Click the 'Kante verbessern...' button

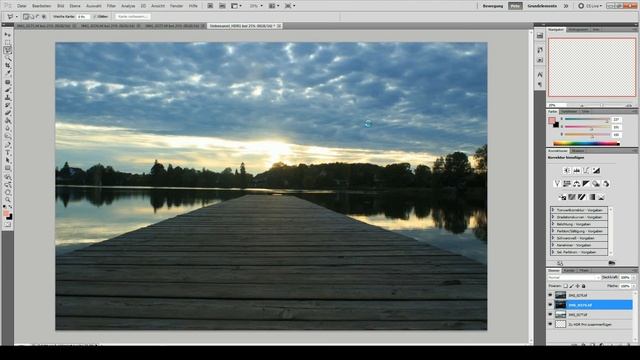tap(133, 17)
